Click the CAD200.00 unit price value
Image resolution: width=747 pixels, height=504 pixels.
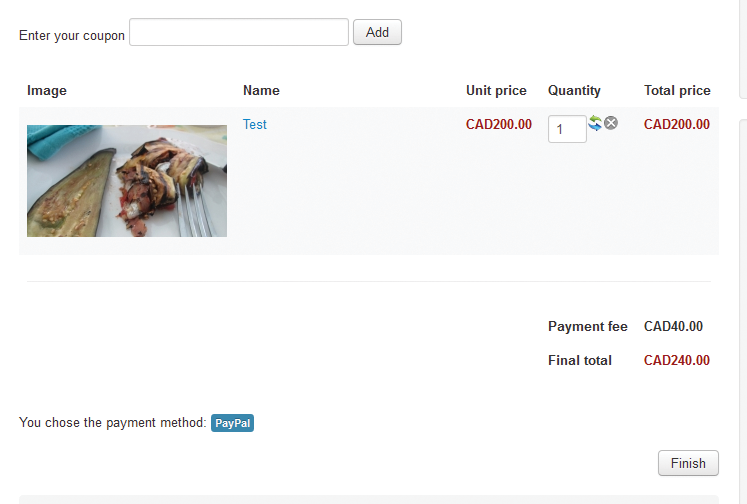point(499,124)
